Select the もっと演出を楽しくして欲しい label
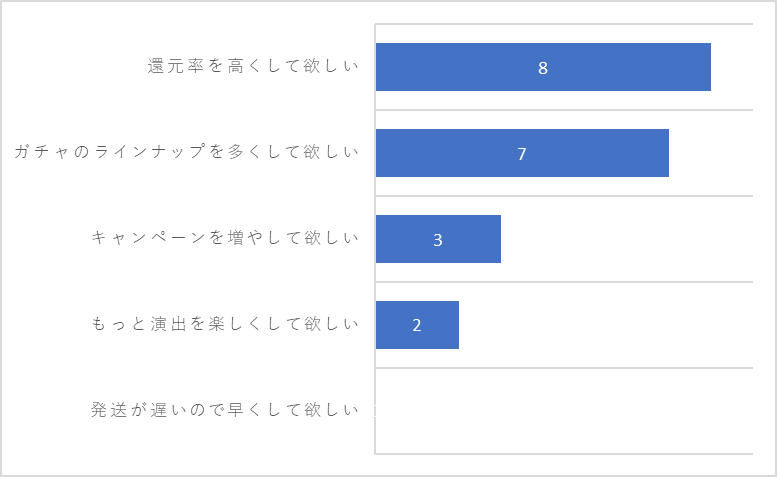 tap(225, 324)
